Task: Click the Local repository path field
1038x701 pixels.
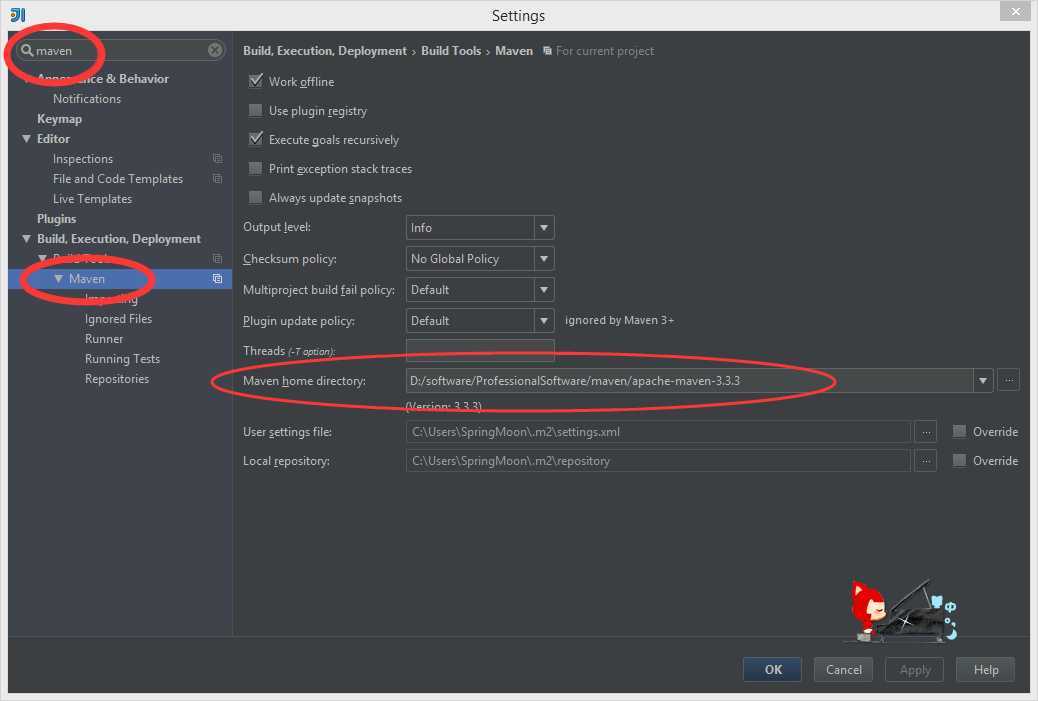Action: (658, 461)
